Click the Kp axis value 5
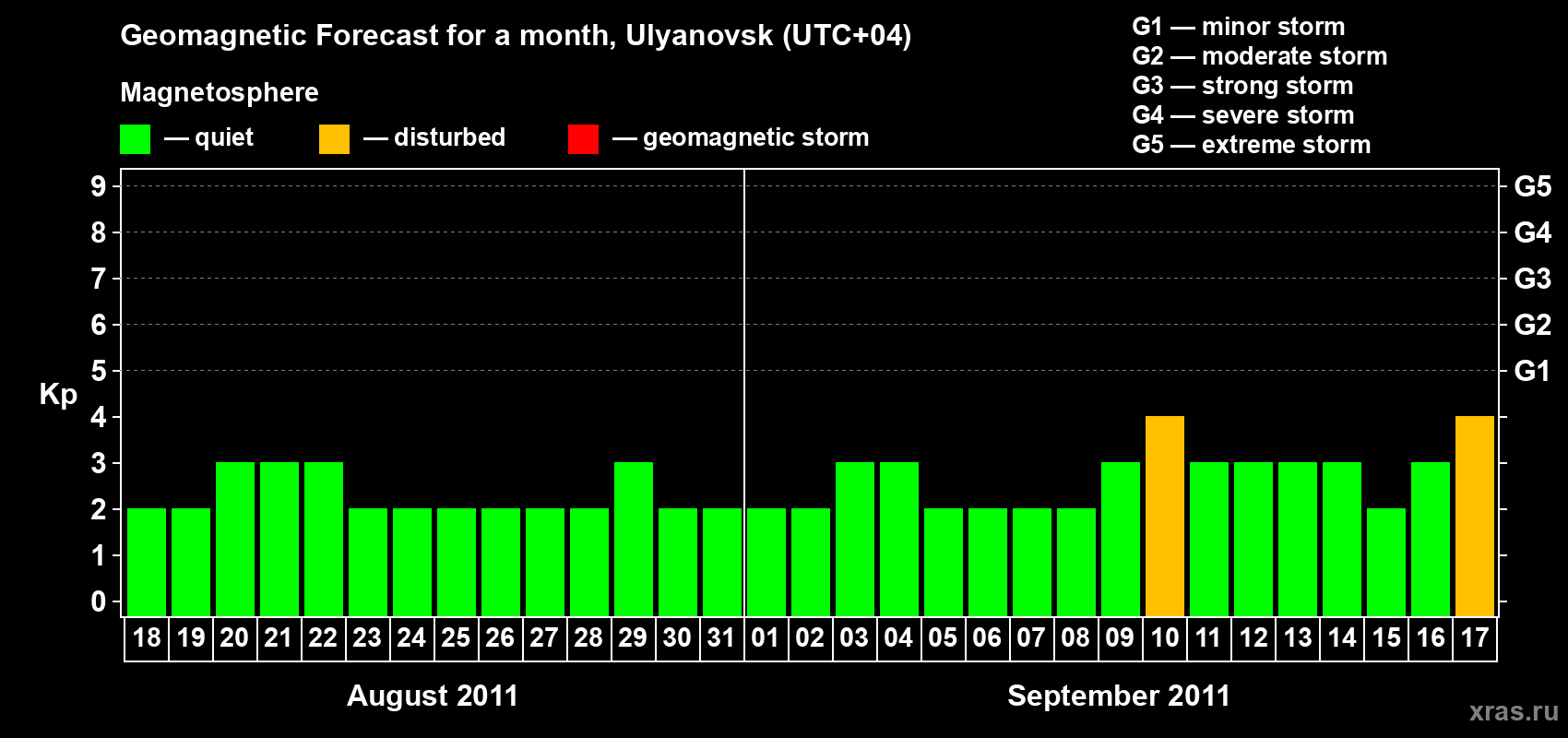This screenshot has width=1568, height=738. [x=99, y=371]
